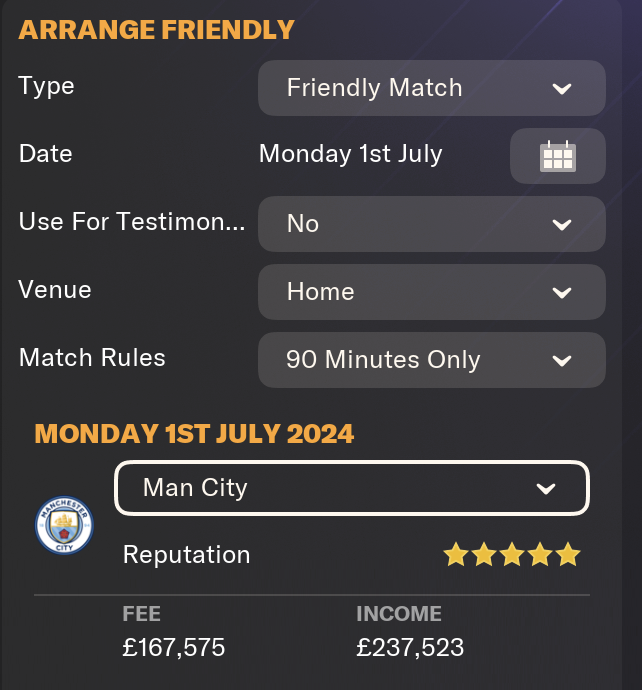Screen dimensions: 642x690
Task: Click the Monday 1st July date text
Action: [x=351, y=154]
